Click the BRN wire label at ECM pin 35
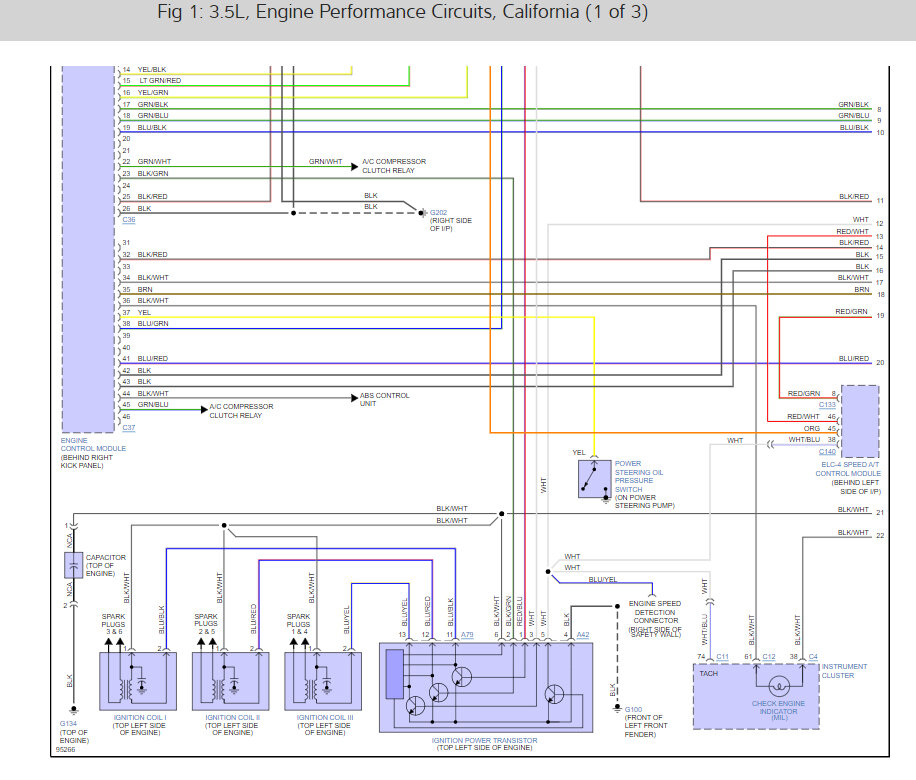The image size is (916, 780). 144,289
